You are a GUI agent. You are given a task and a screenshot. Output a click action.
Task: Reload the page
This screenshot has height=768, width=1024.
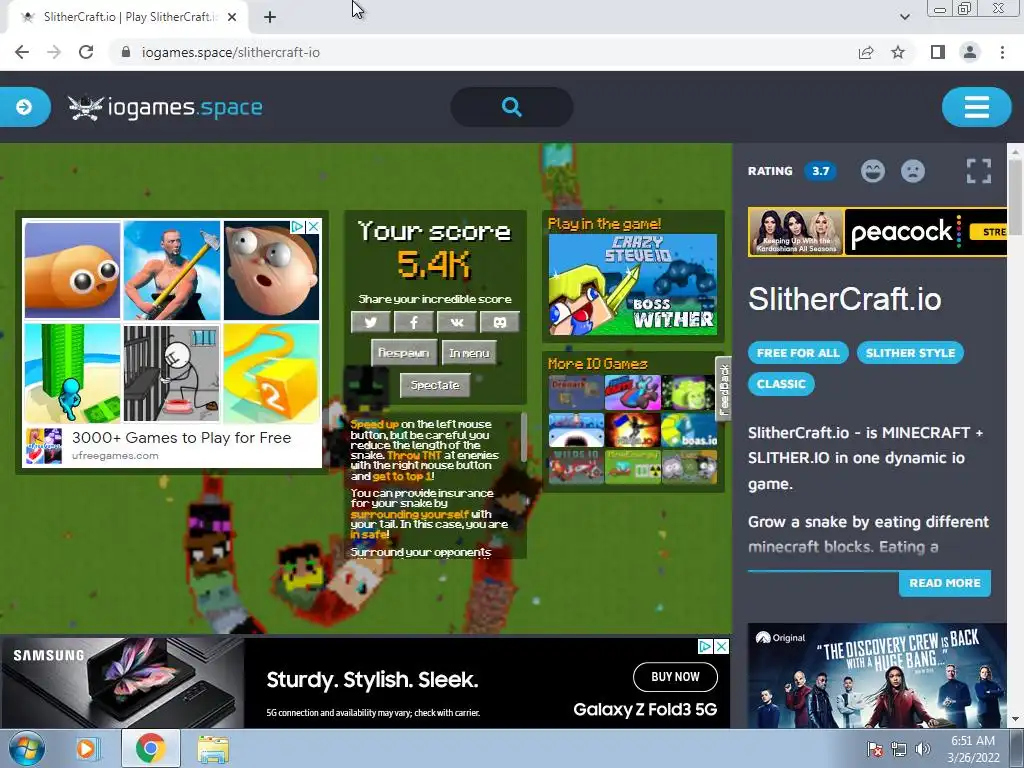click(86, 52)
